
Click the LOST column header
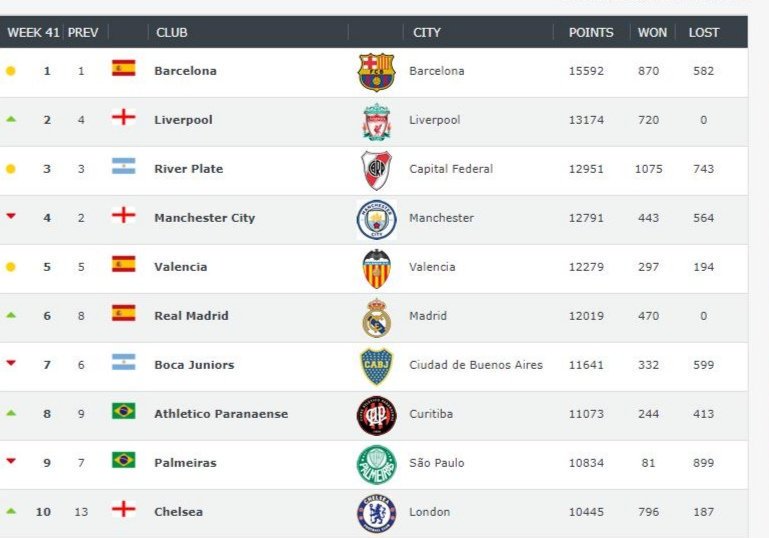tap(704, 32)
